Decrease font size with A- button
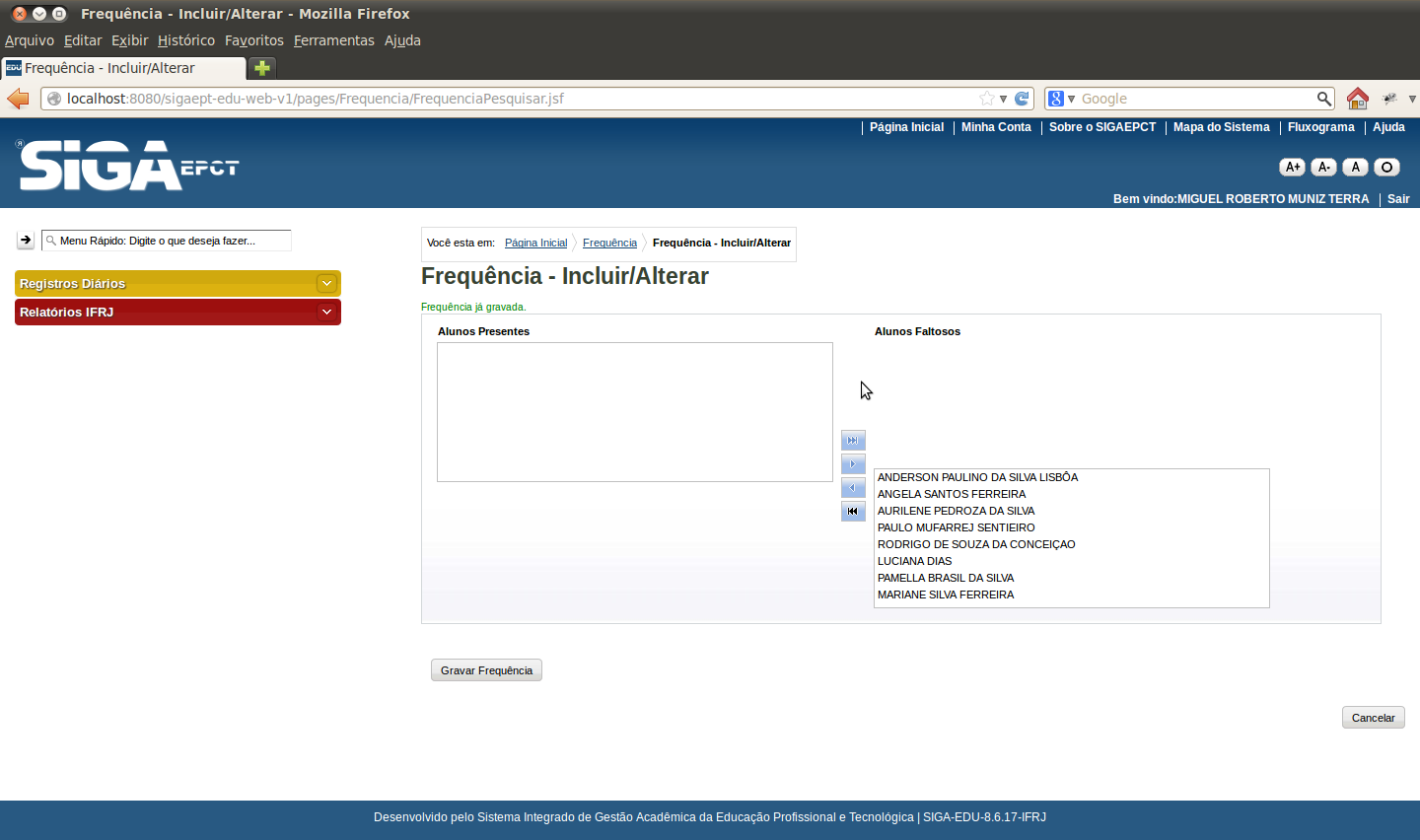The image size is (1420, 840). [1323, 168]
